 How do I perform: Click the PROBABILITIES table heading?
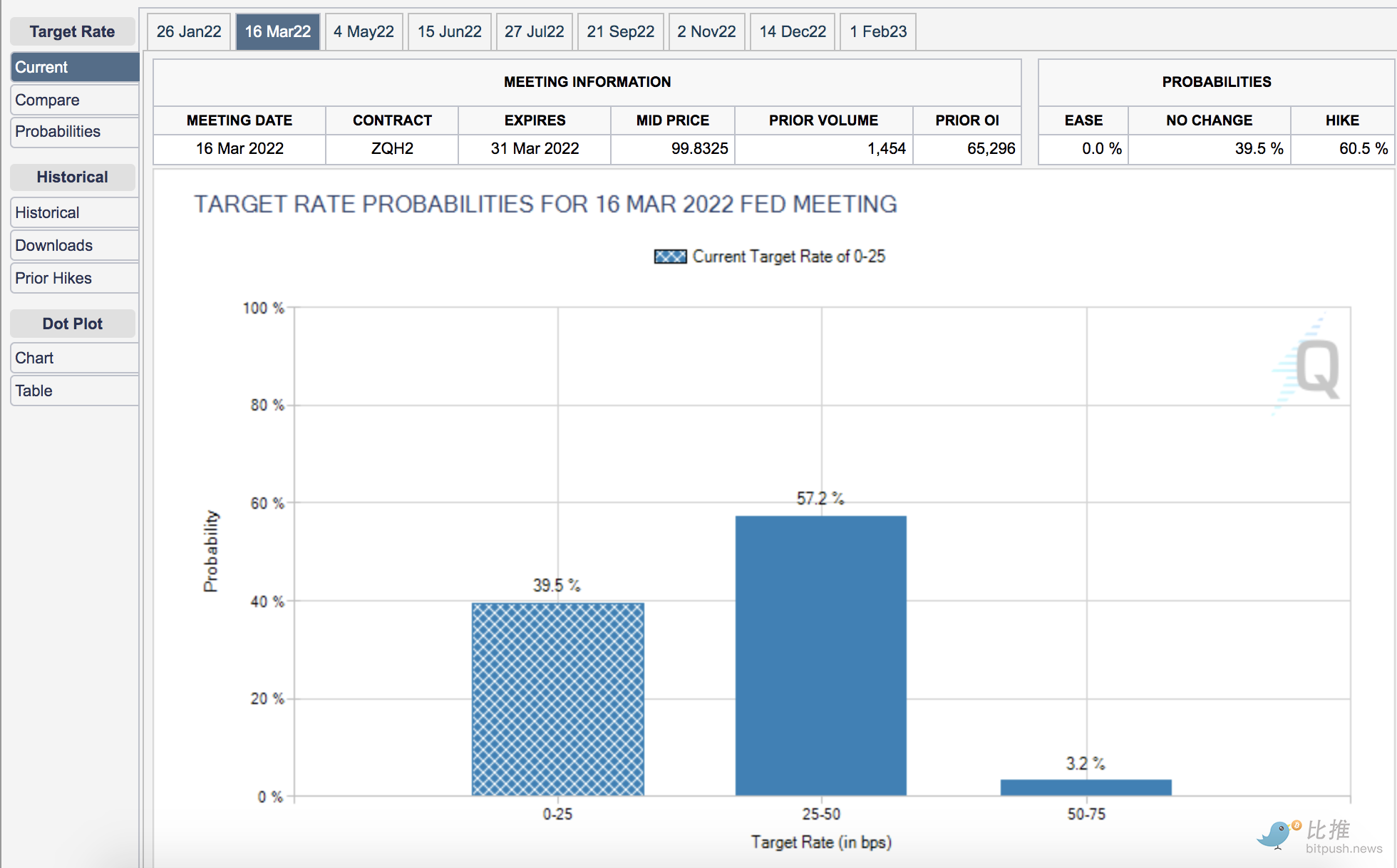[1217, 82]
